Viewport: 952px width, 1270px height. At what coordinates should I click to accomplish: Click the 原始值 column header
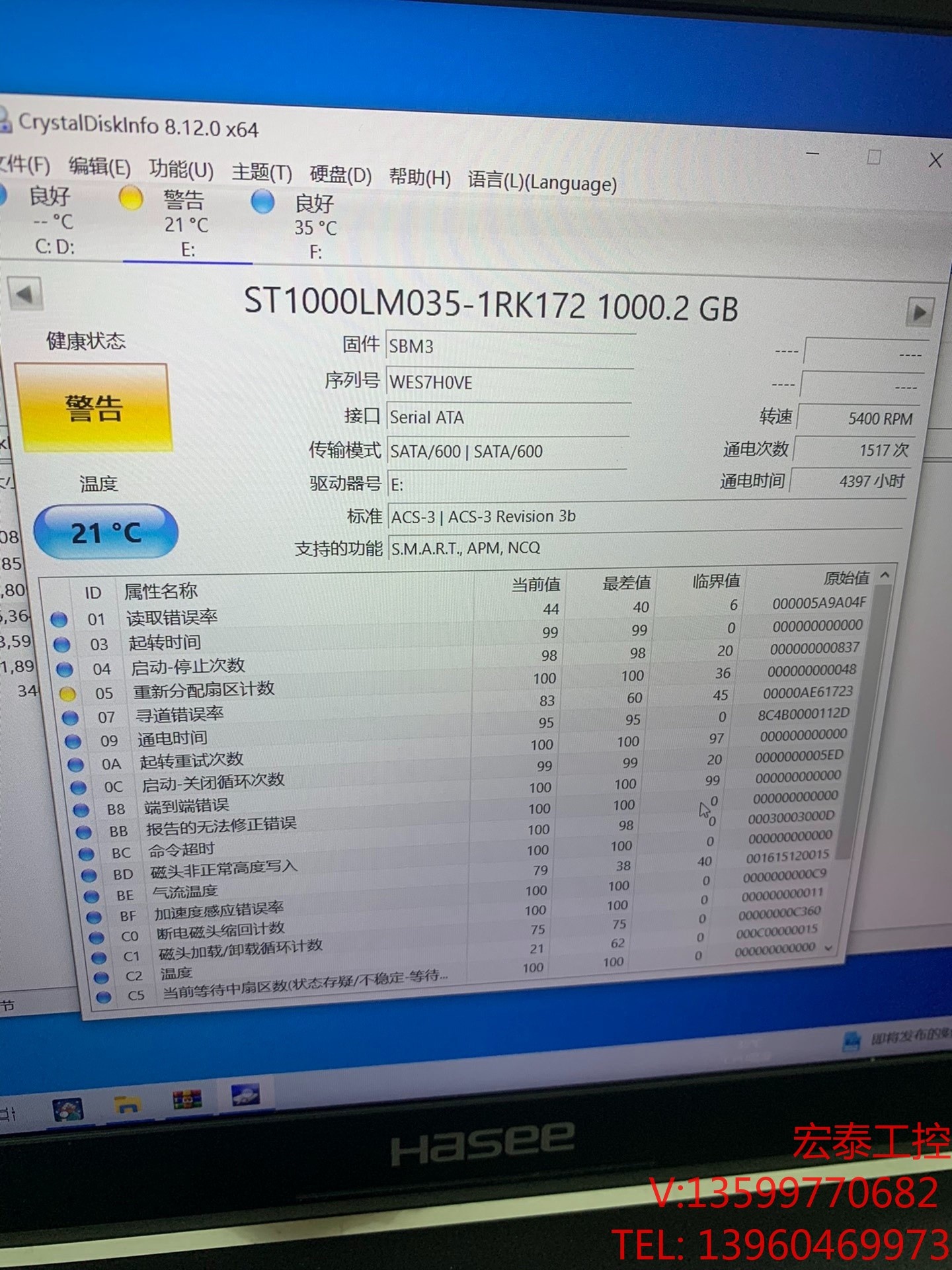[x=846, y=578]
